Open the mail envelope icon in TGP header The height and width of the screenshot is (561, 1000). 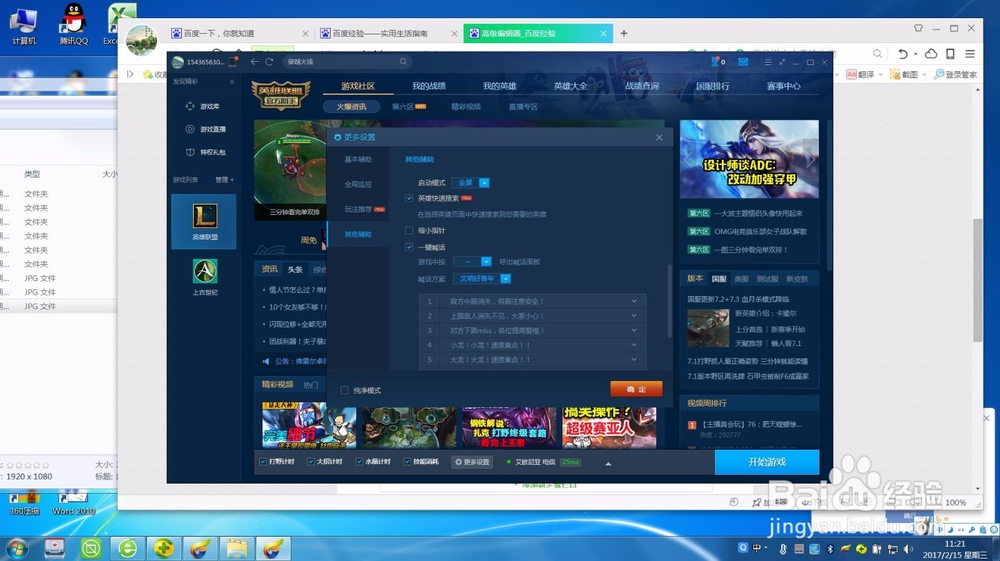tap(743, 62)
